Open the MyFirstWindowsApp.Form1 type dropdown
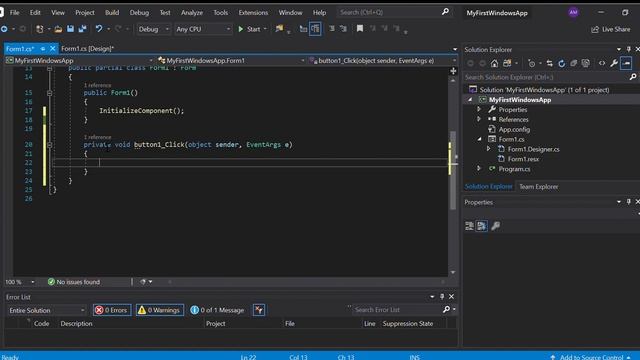 click(x=231, y=60)
